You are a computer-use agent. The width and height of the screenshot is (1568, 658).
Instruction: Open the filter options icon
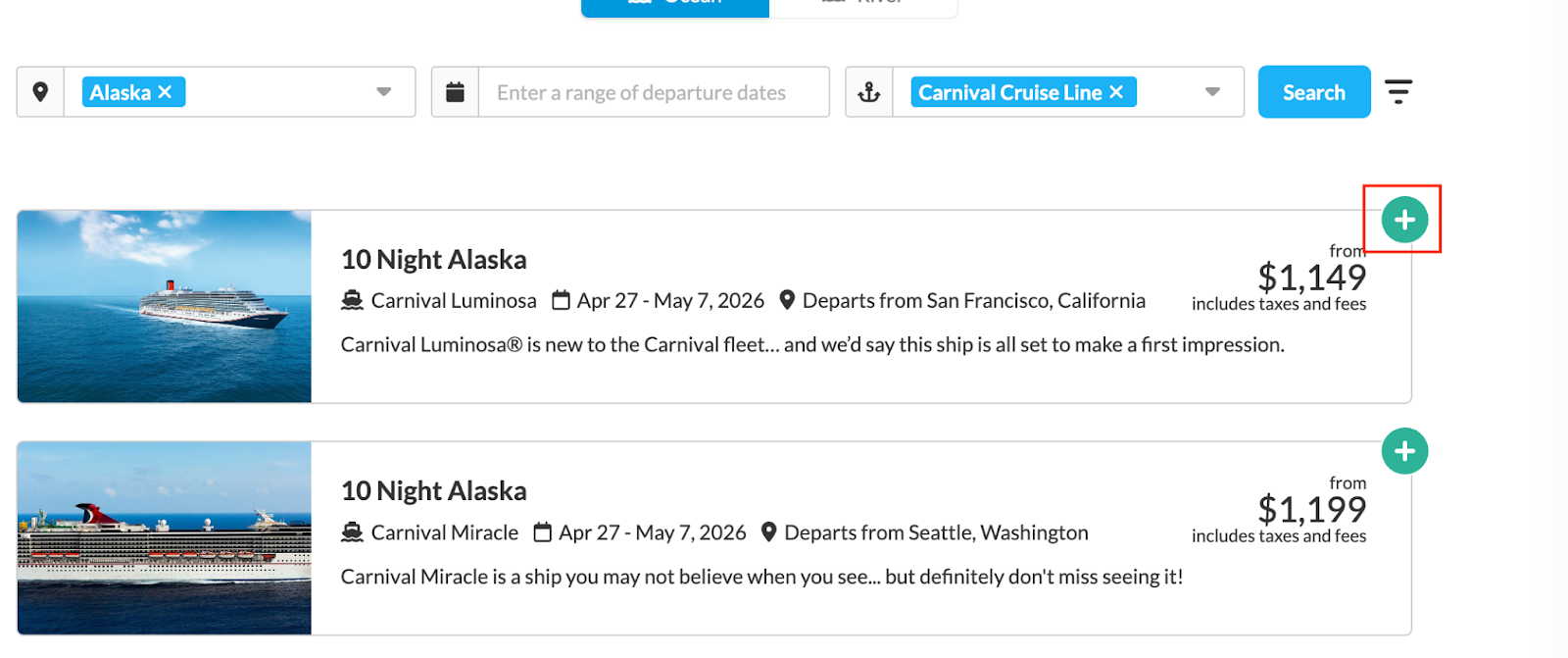[1398, 92]
